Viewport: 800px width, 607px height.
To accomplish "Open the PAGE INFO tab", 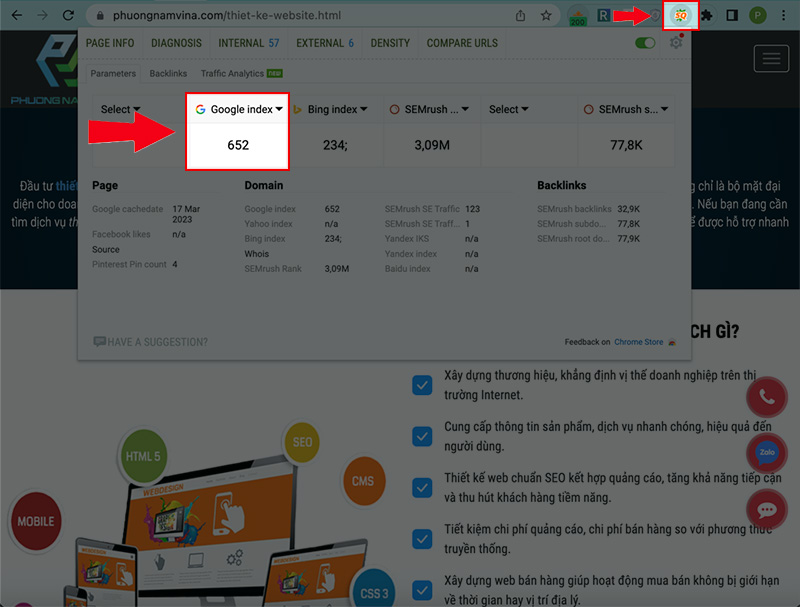I will point(110,43).
